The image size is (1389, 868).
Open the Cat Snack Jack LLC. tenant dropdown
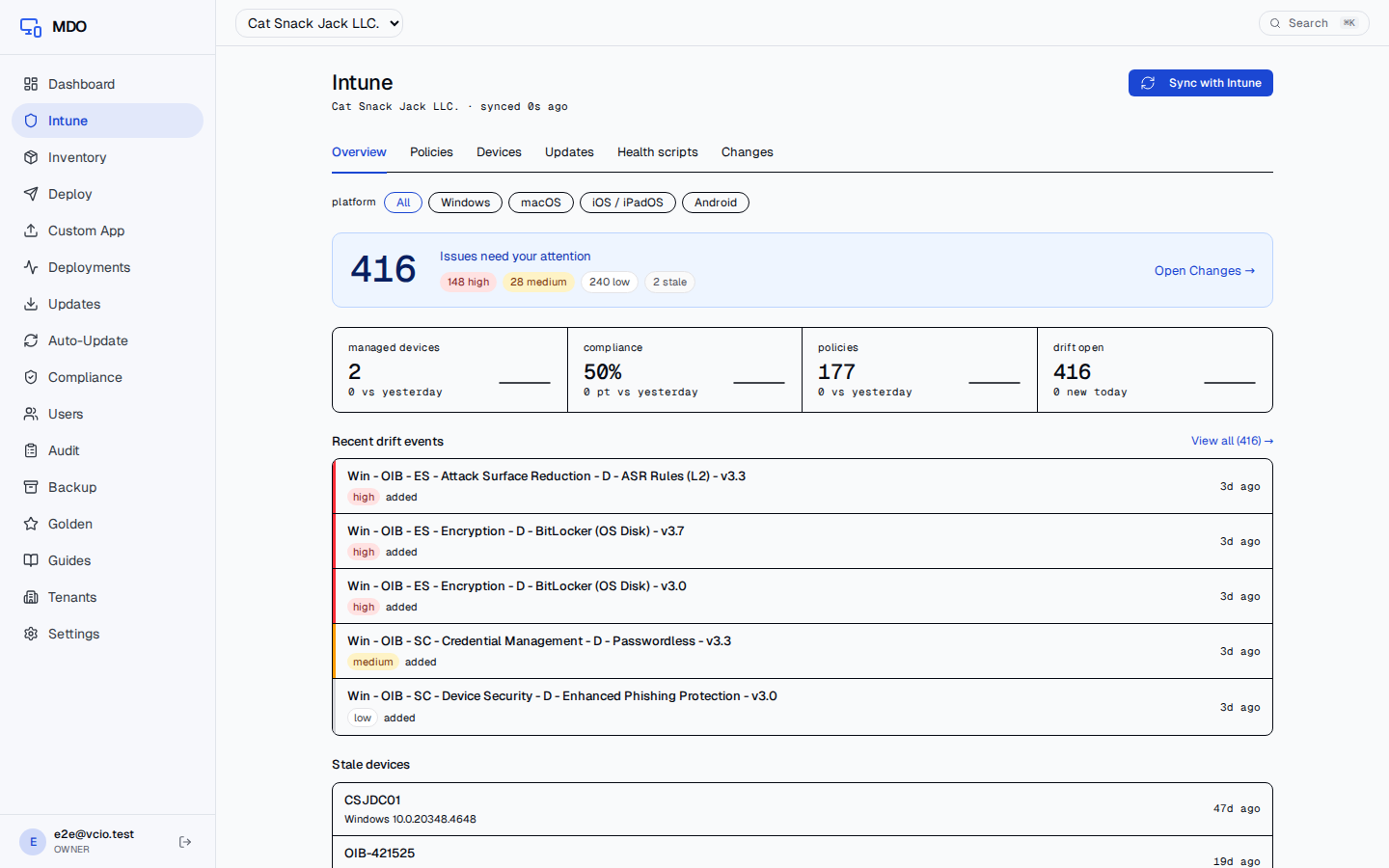click(x=319, y=23)
